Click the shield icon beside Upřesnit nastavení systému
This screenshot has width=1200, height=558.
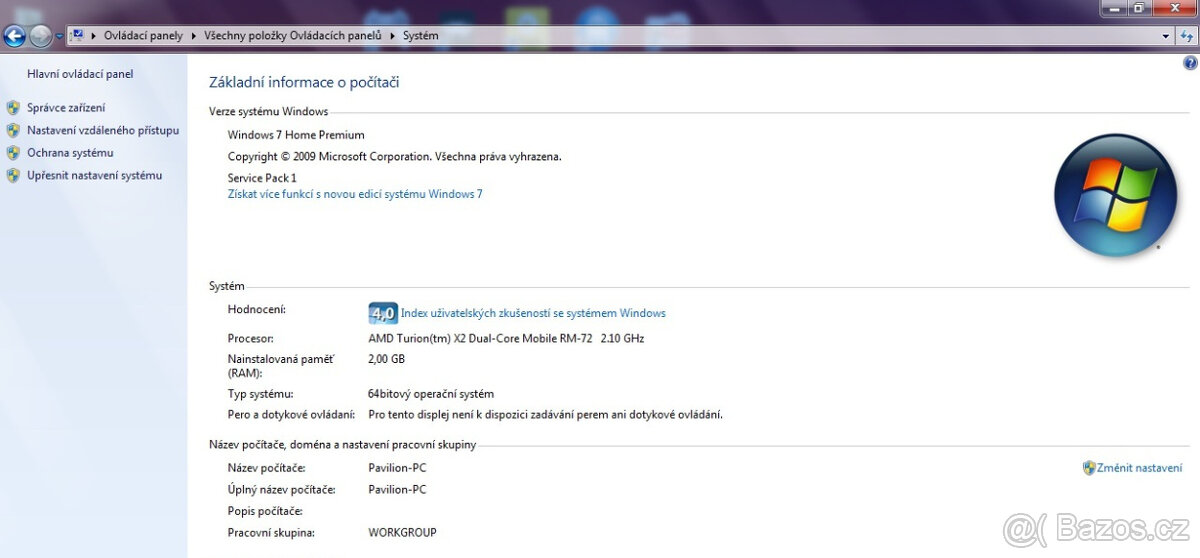click(13, 176)
